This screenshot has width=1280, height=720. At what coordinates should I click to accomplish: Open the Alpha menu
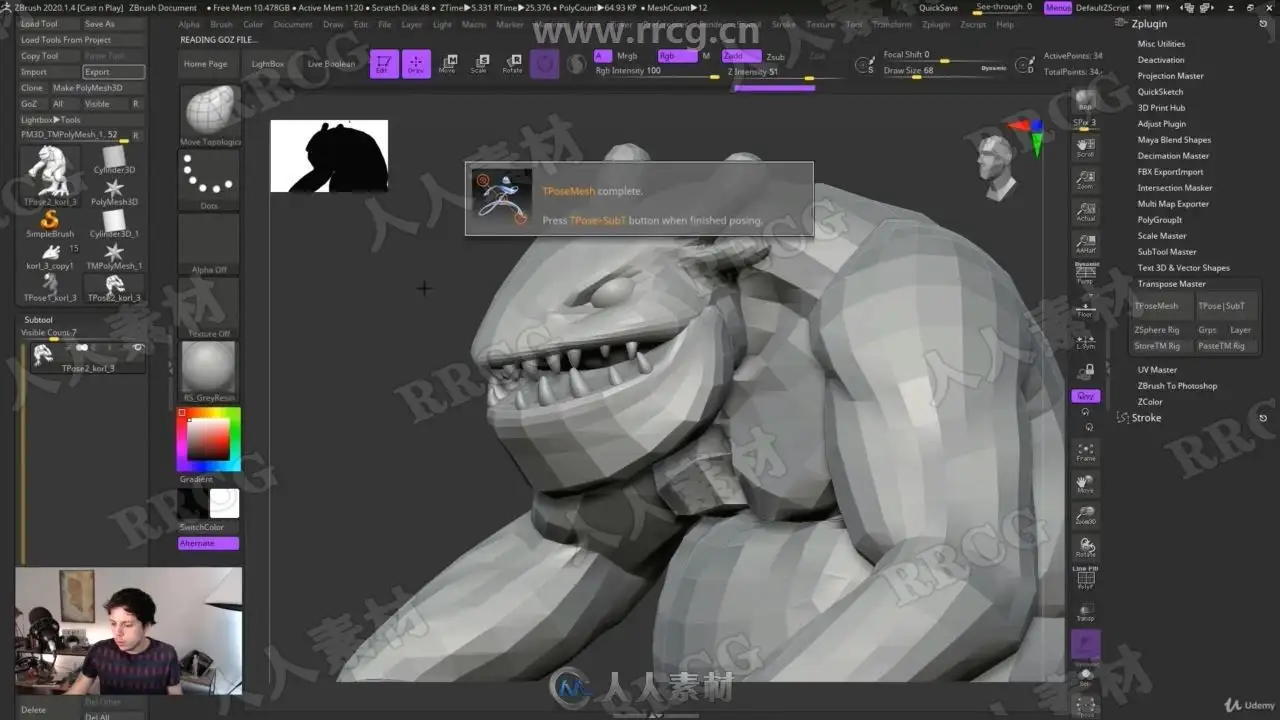click(x=189, y=24)
